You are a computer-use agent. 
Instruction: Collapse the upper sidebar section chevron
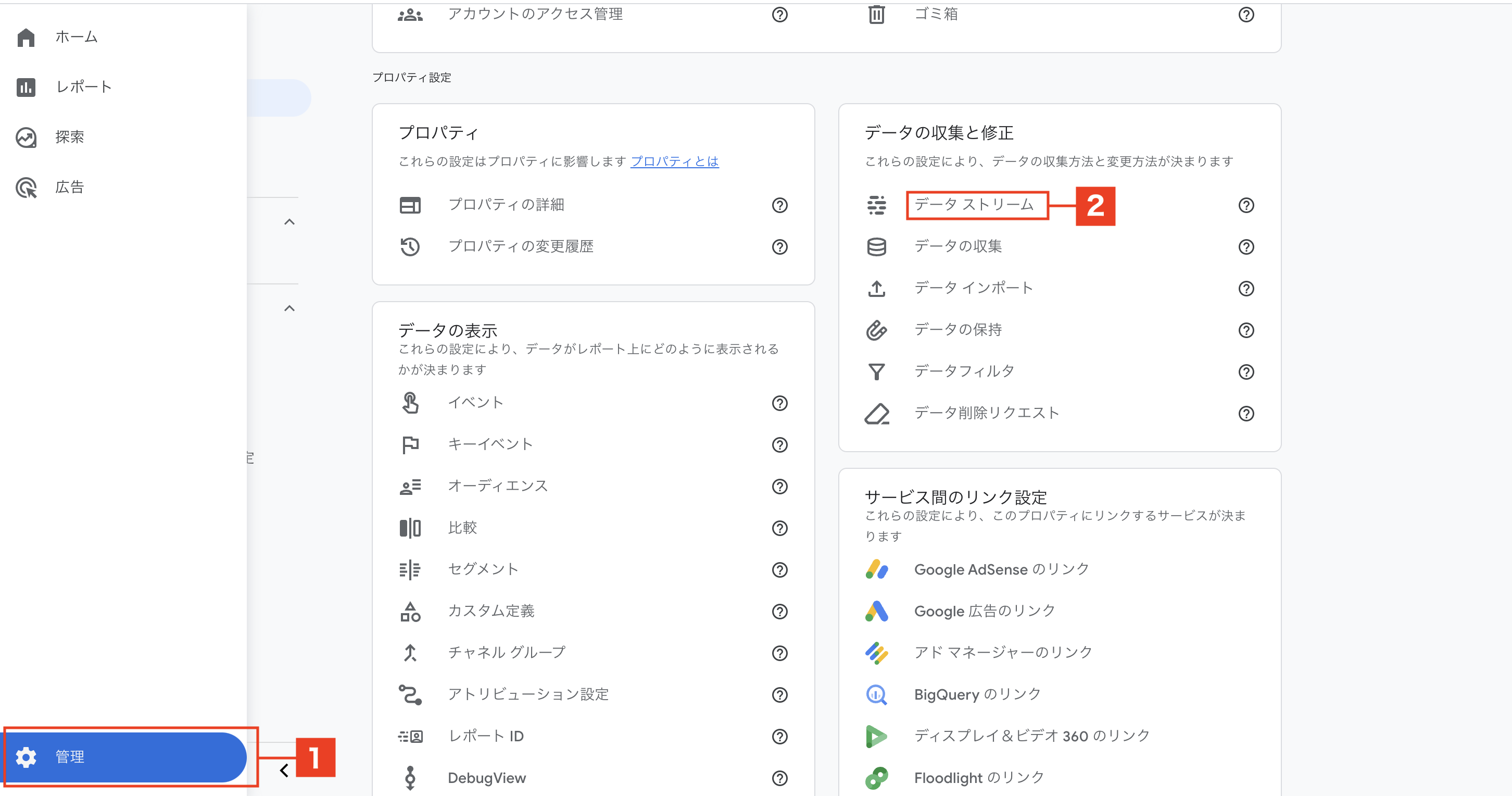[289, 221]
